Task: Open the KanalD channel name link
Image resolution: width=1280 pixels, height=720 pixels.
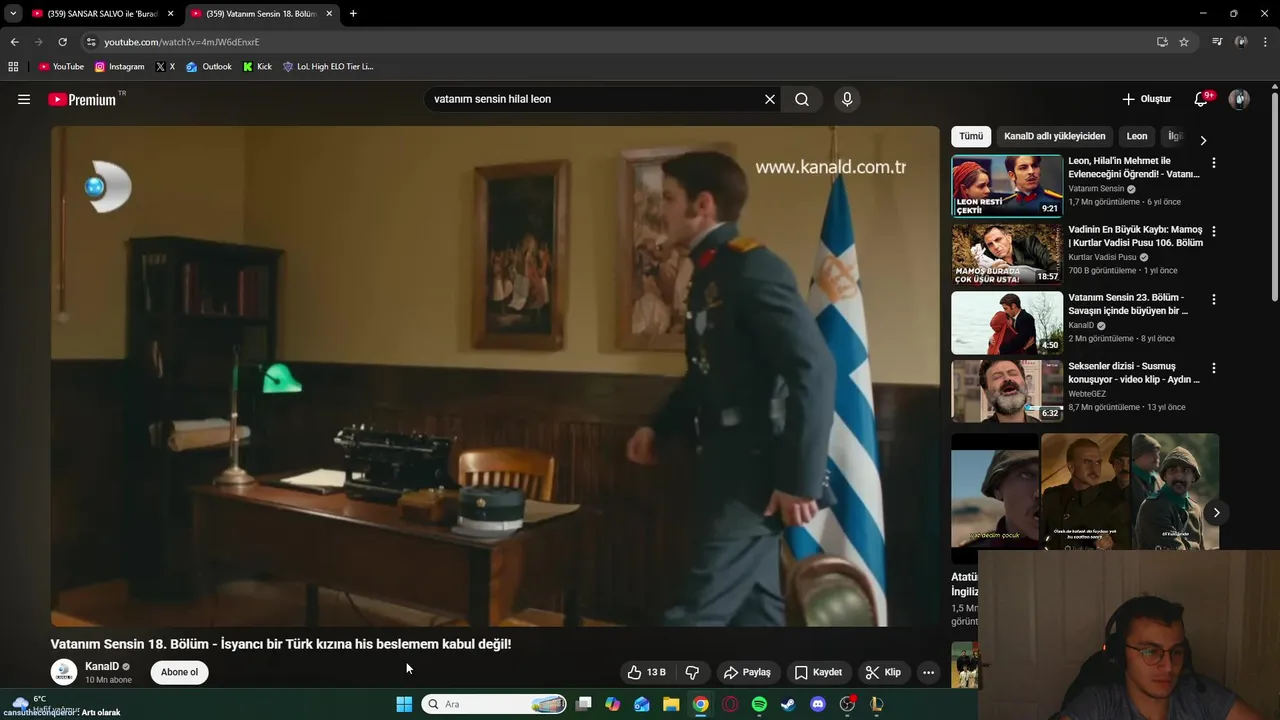Action: click(x=102, y=666)
